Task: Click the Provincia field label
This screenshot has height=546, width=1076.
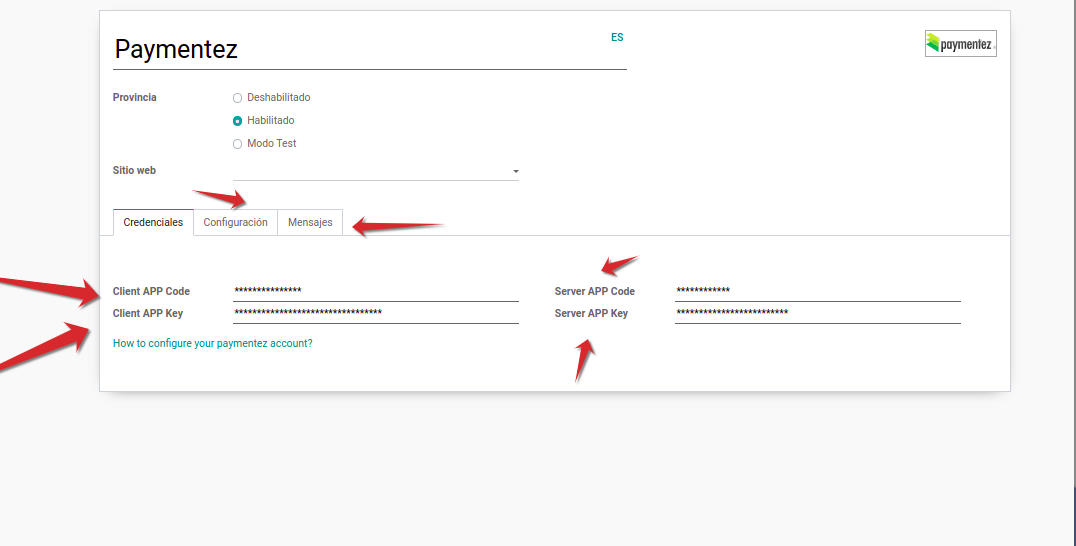Action: pos(135,98)
